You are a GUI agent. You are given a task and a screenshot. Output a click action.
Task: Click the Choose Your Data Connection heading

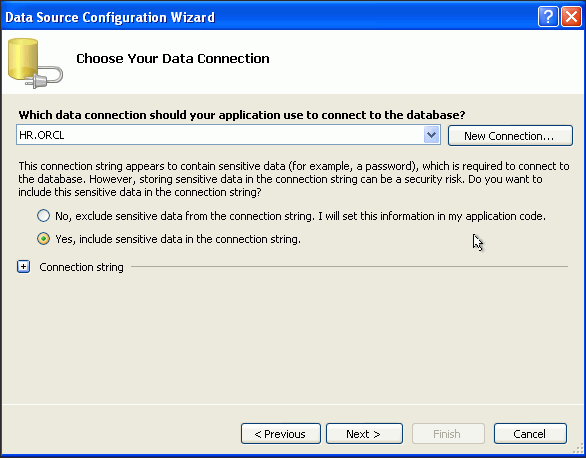pos(173,59)
